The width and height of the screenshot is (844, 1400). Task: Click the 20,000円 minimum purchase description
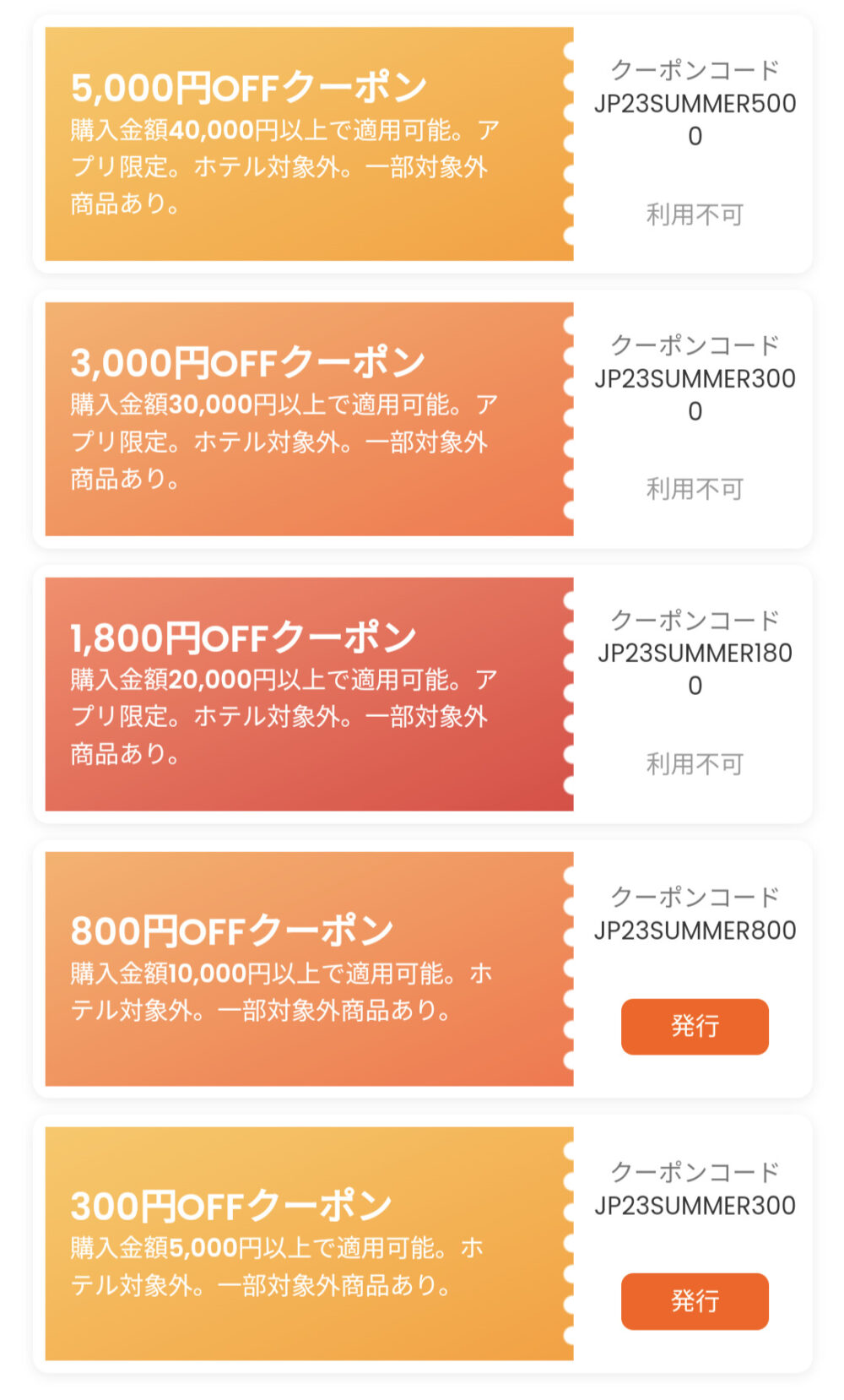click(x=284, y=716)
